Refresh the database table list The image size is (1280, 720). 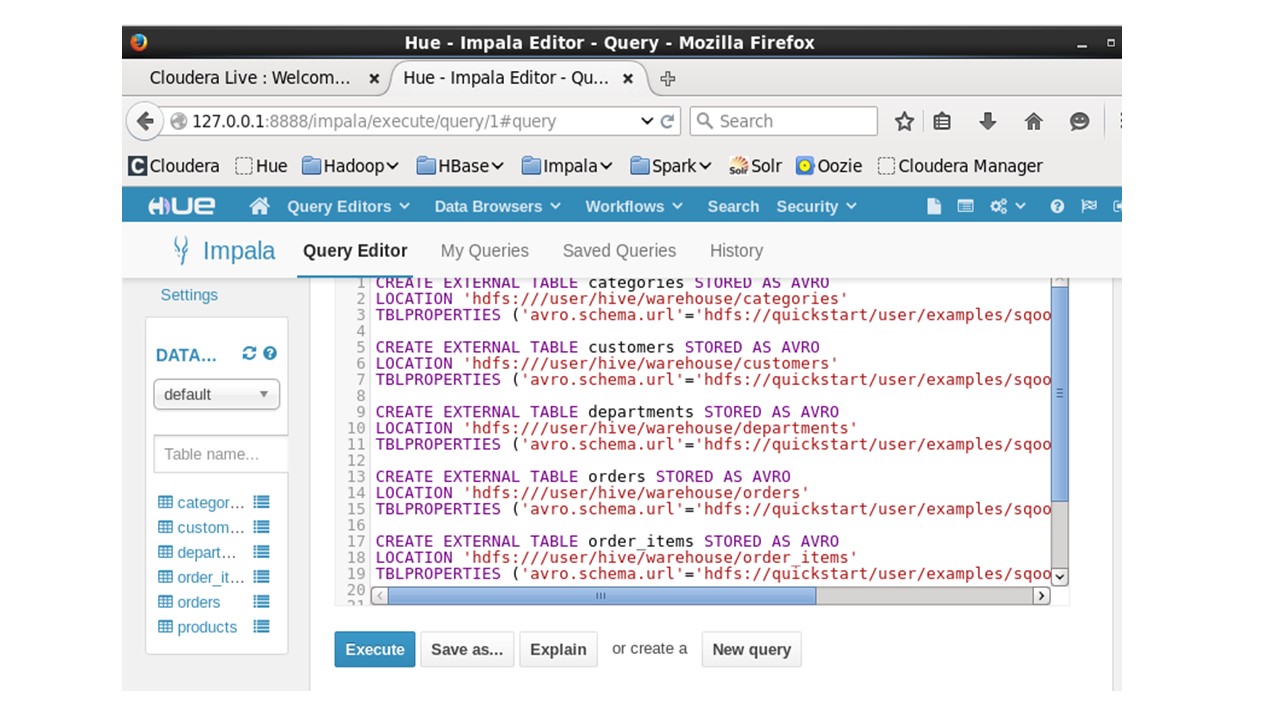tap(249, 354)
